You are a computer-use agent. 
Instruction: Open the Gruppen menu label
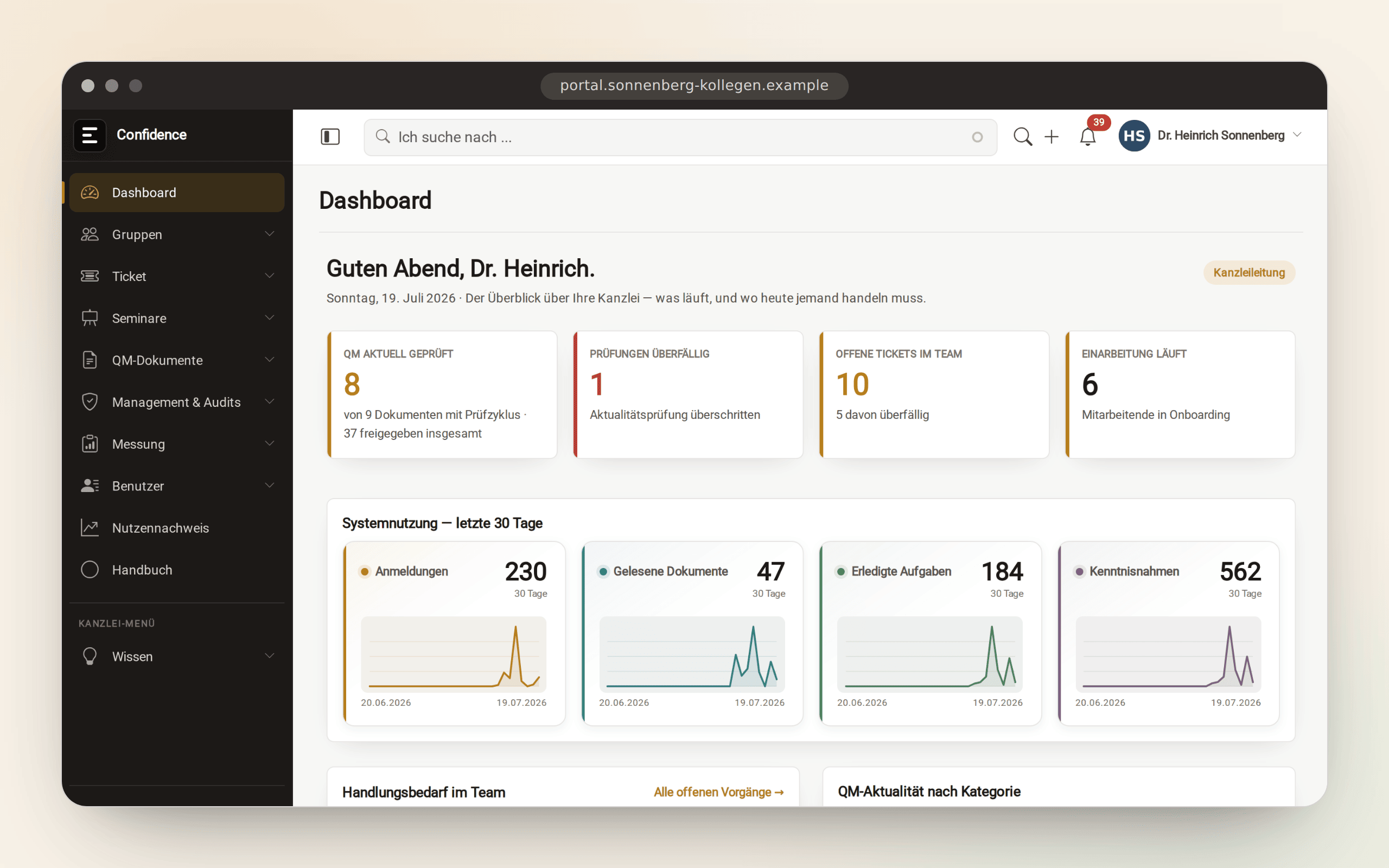click(137, 235)
